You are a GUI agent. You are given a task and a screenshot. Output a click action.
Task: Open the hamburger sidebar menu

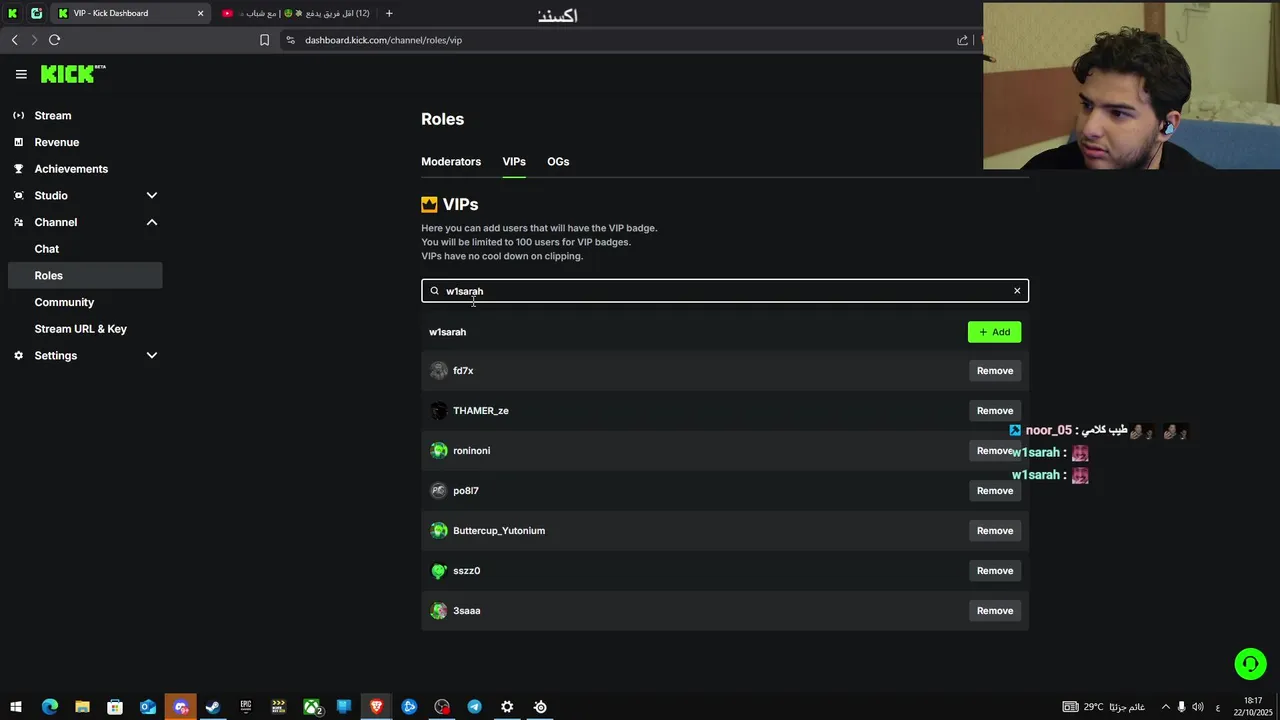(x=21, y=74)
